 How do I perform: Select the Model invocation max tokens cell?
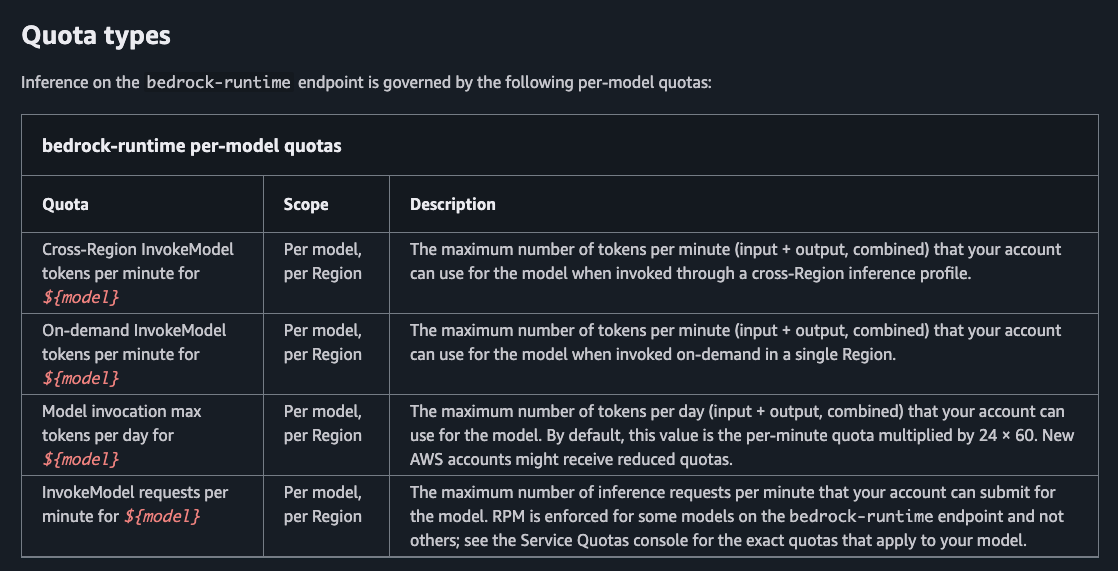tap(143, 435)
